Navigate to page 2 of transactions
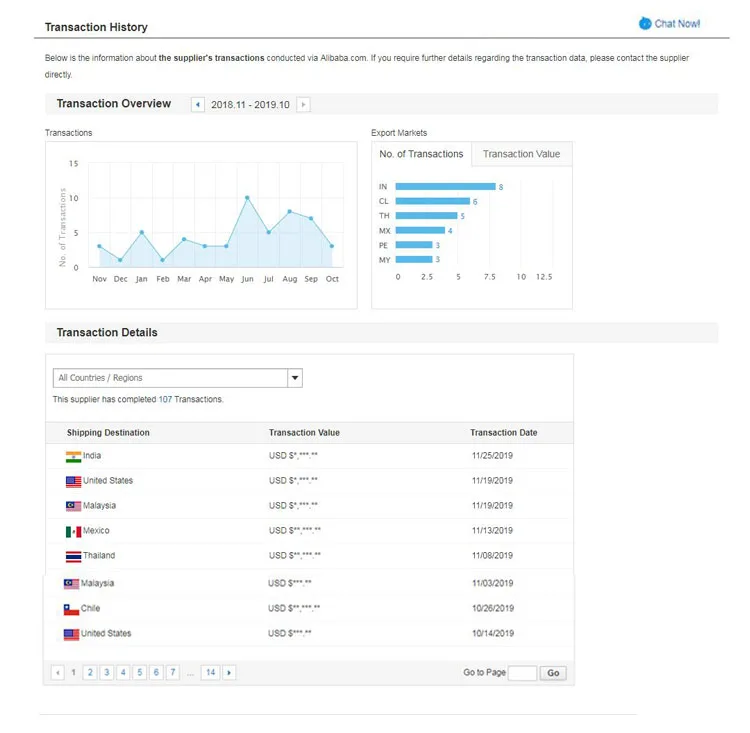The image size is (750, 733). 90,673
